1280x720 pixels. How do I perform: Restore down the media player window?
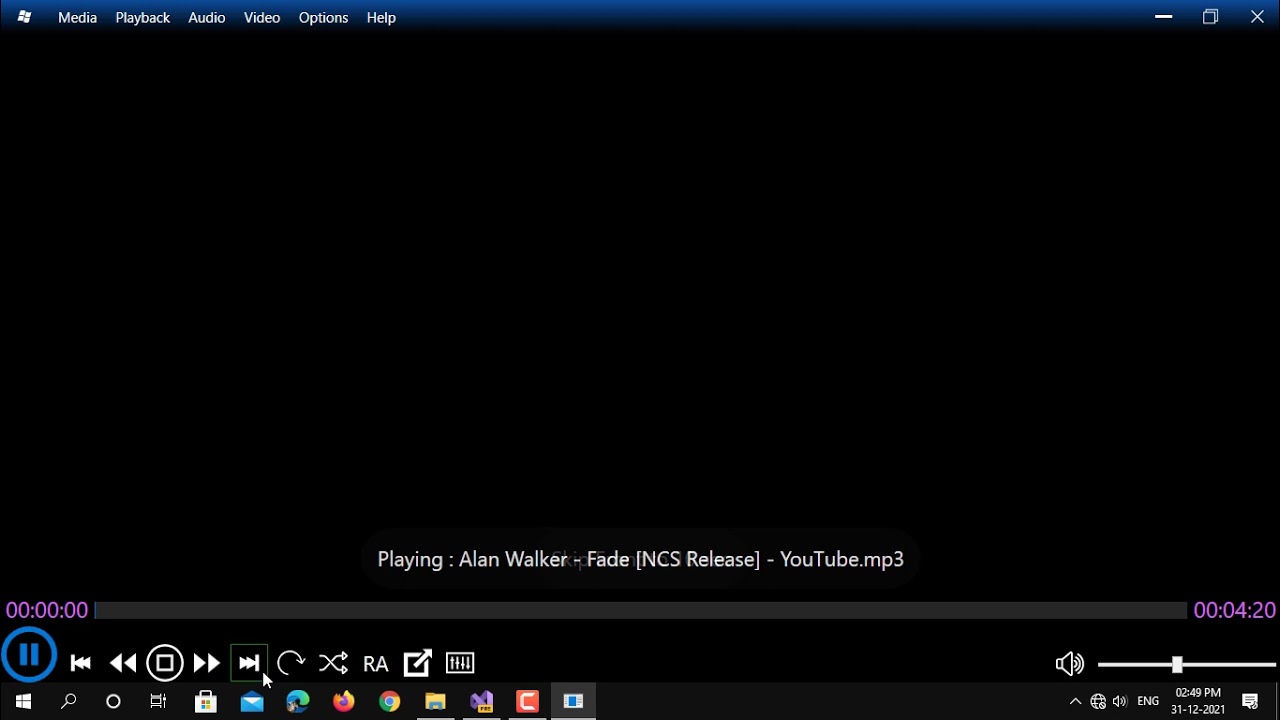1210,17
